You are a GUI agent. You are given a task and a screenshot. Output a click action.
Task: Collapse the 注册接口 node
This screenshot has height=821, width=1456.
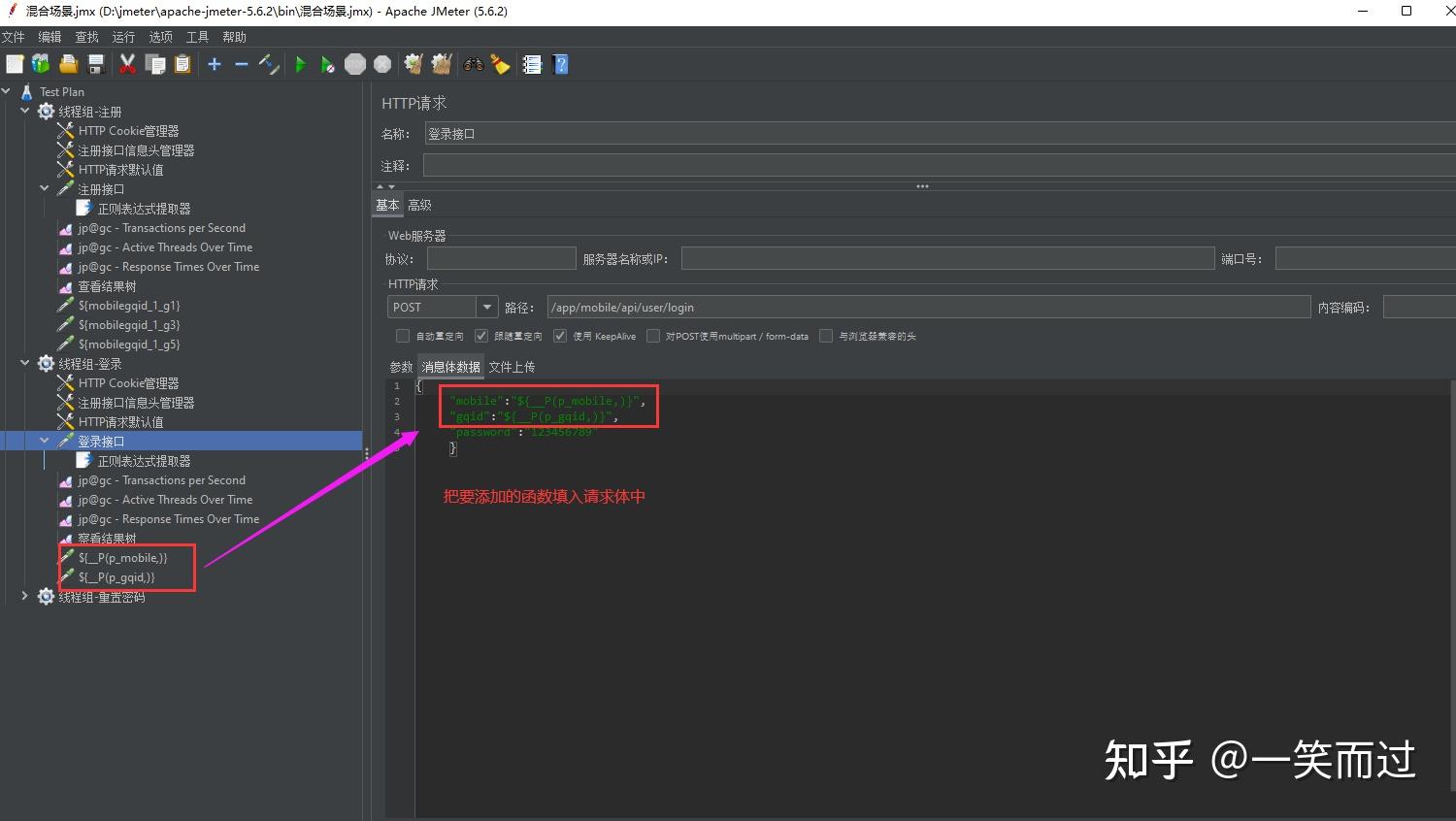pos(45,189)
